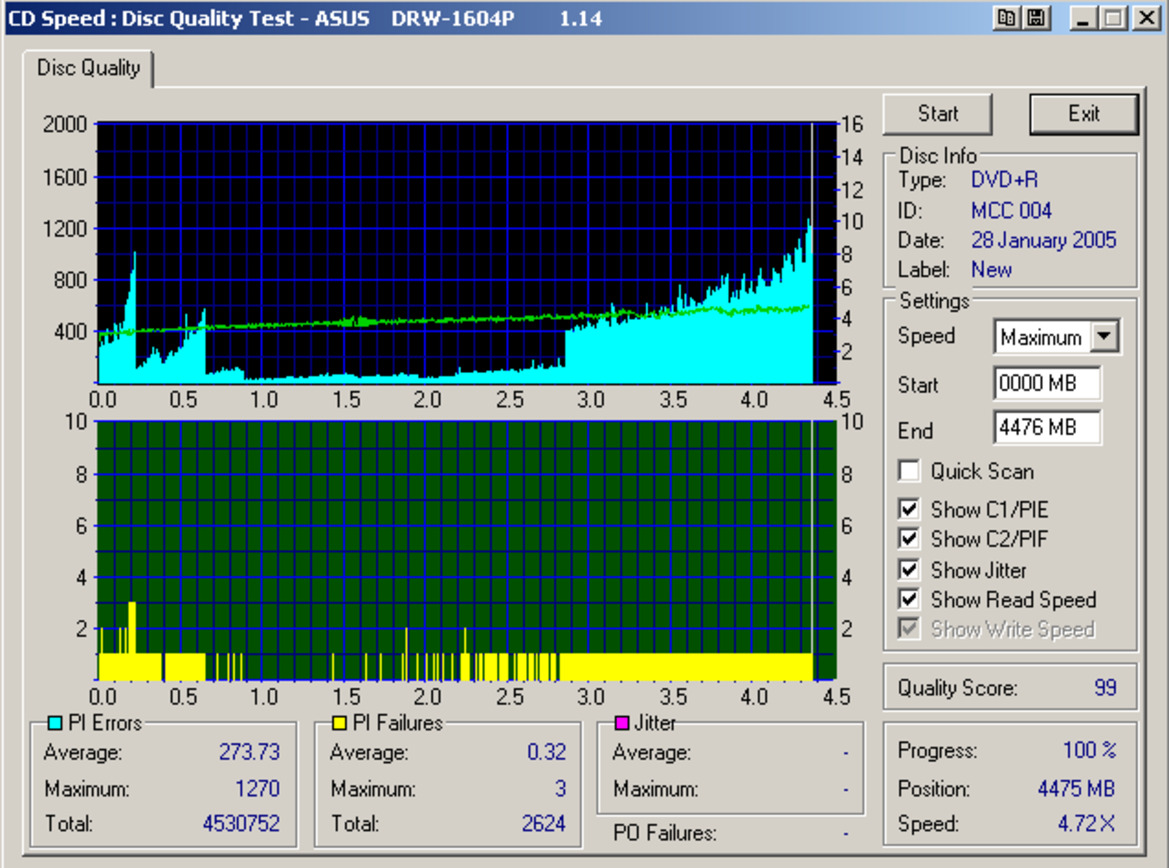Click PI Failures total 2624

(543, 823)
